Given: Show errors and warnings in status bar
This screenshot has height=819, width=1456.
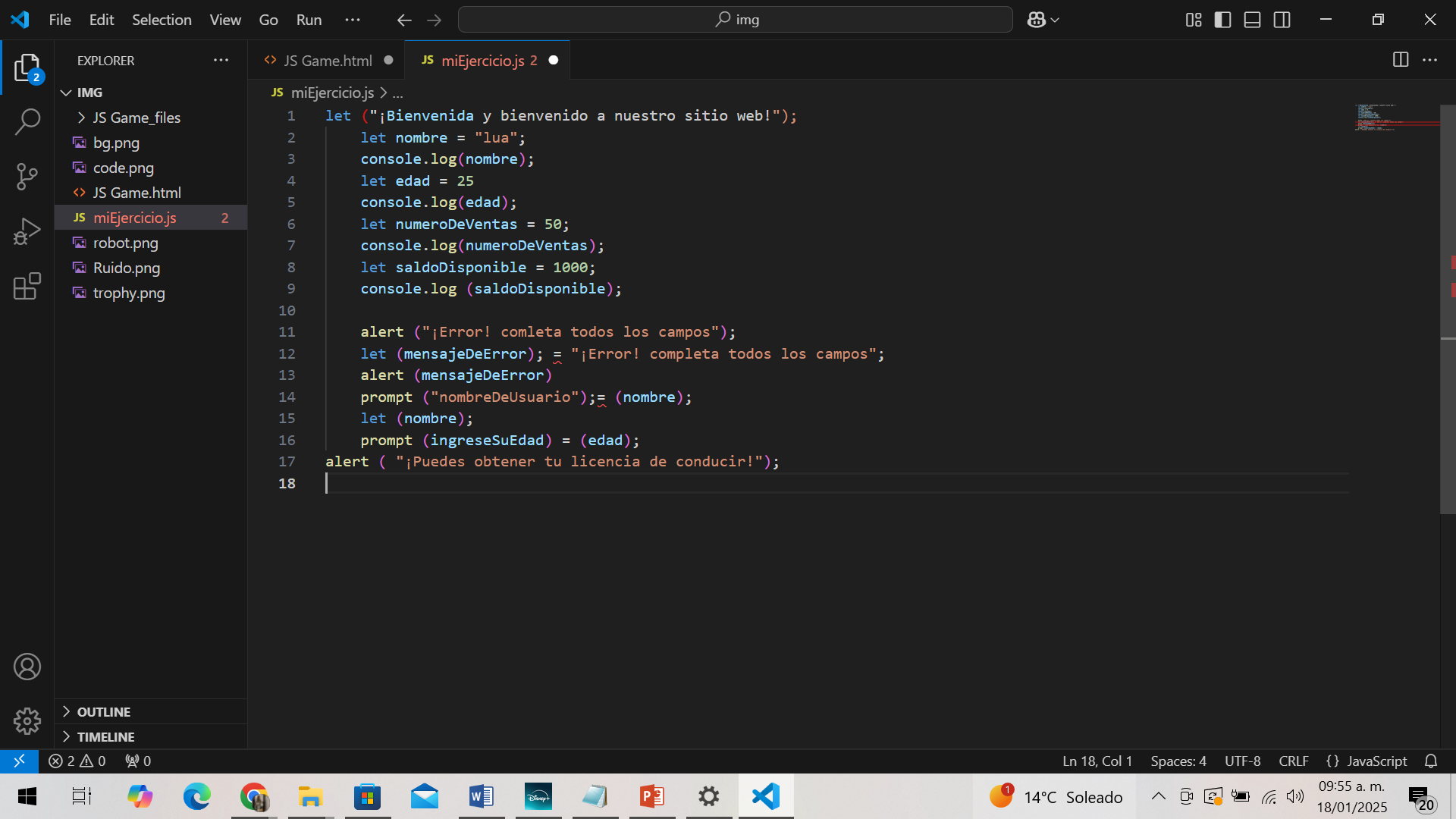Looking at the screenshot, I should (x=77, y=761).
